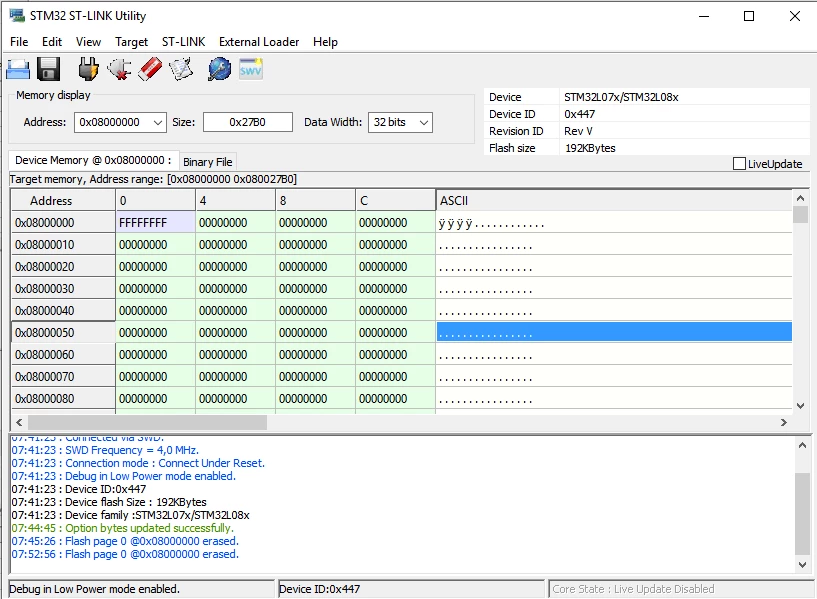Screen dimensions: 817x599
Task: Click the Flash size value 192KBytes
Action: (x=590, y=148)
